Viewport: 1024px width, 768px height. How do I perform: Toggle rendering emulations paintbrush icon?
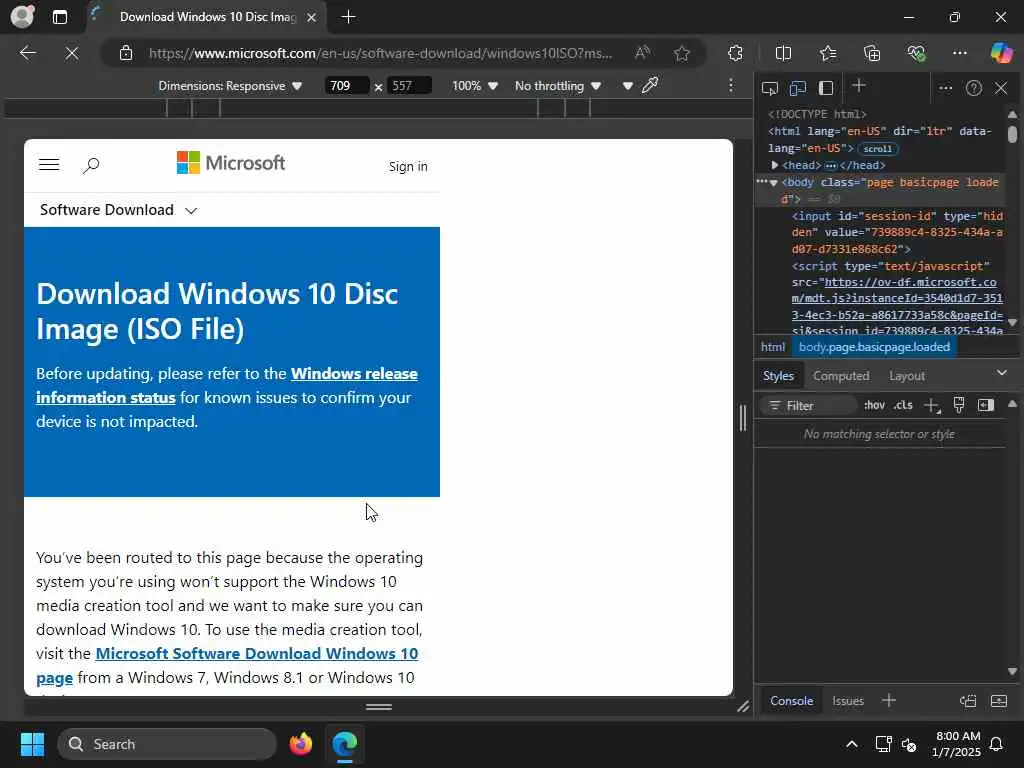pos(959,406)
